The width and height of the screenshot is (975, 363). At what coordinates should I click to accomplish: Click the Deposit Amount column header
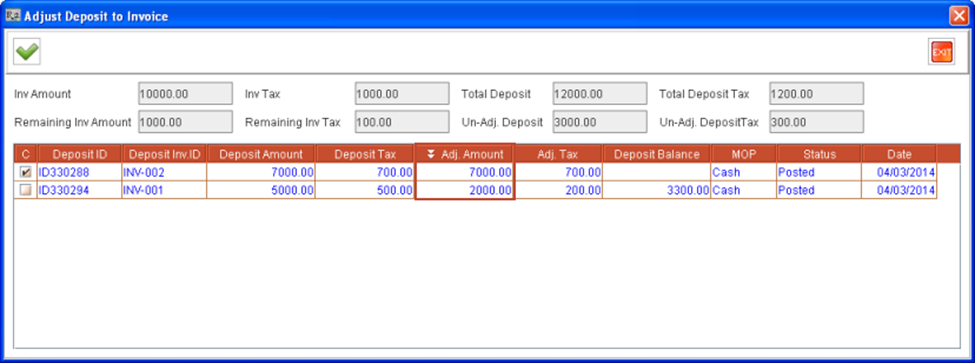click(x=261, y=154)
